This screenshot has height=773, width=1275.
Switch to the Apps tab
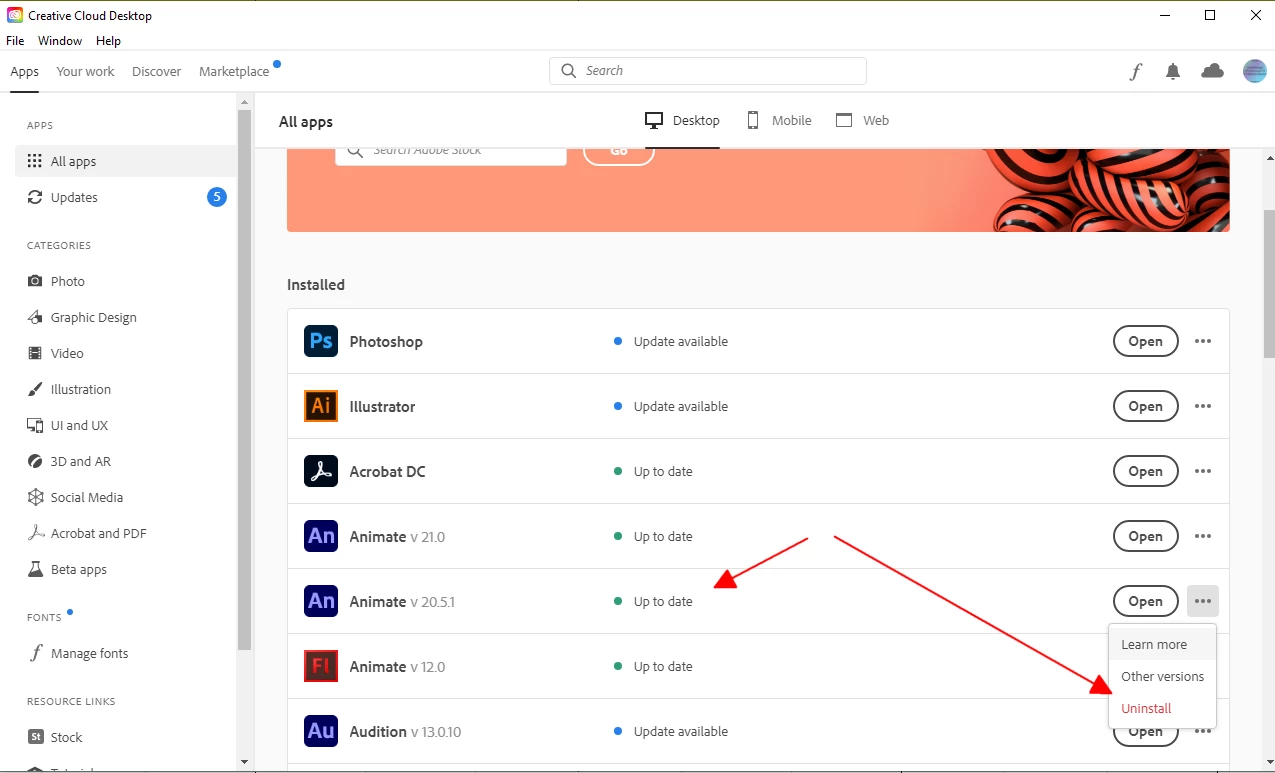[x=24, y=71]
